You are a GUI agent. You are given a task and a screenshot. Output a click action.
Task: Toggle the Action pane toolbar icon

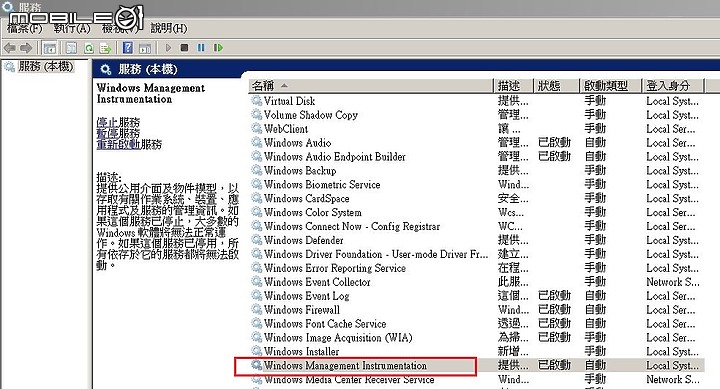pyautogui.click(x=145, y=48)
